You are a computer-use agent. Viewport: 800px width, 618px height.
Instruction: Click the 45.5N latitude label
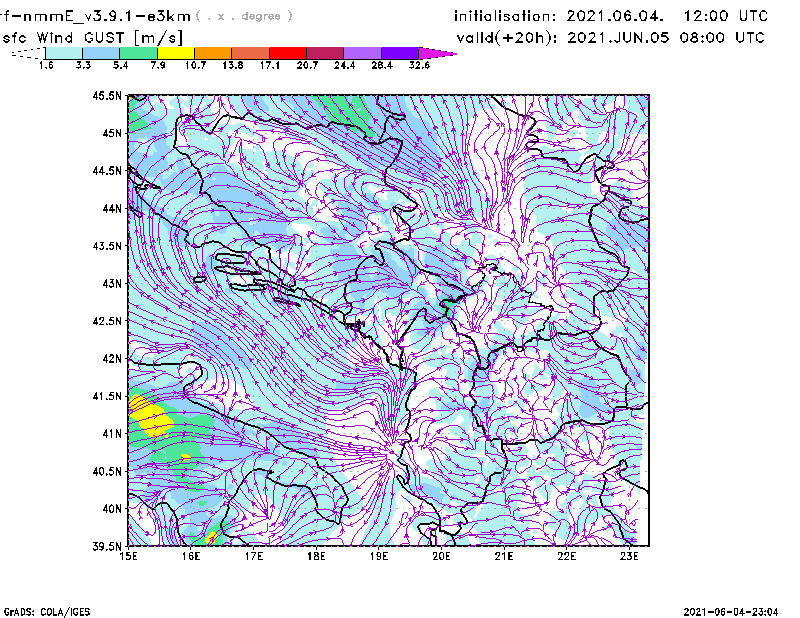[x=107, y=95]
